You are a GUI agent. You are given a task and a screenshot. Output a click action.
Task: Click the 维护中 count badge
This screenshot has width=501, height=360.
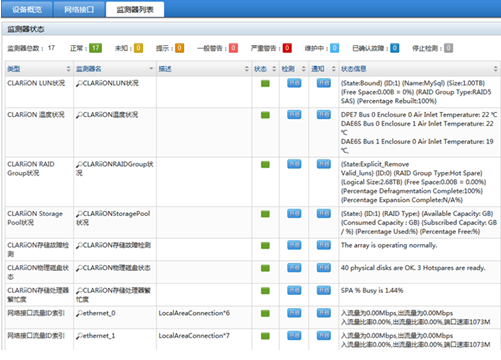[x=335, y=48]
